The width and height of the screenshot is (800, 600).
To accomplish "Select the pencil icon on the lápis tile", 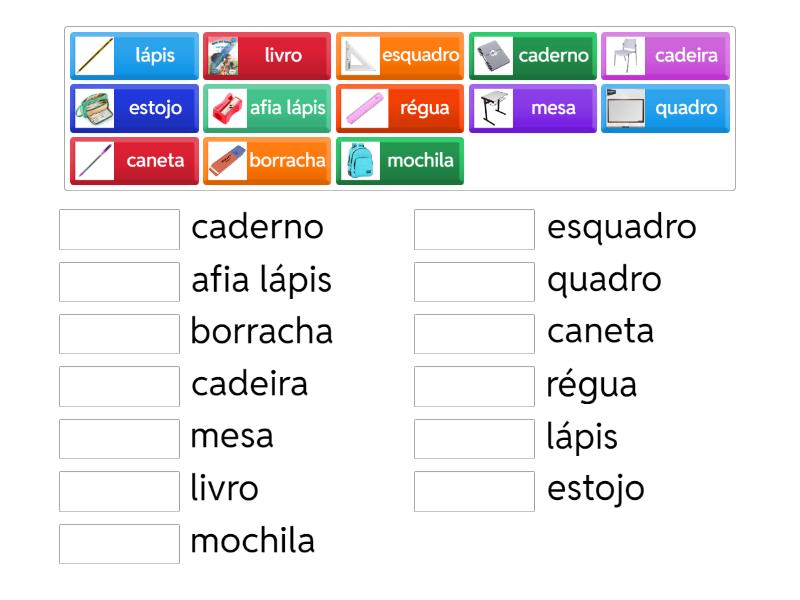I will tap(93, 57).
